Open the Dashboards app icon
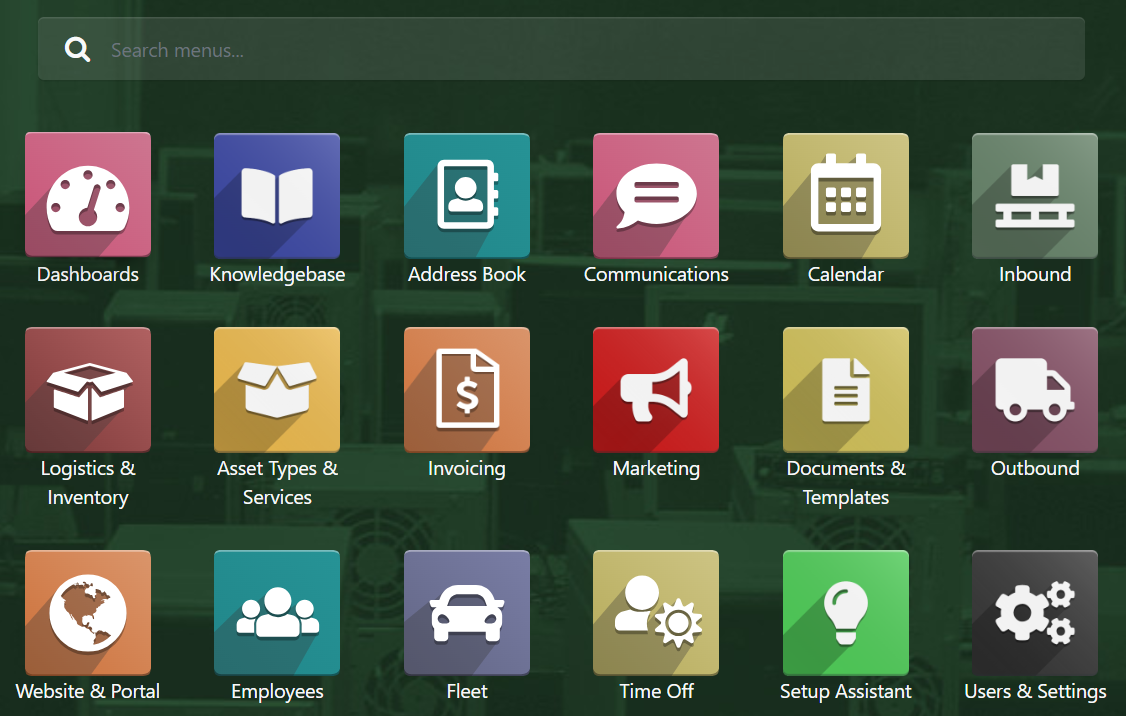Image resolution: width=1126 pixels, height=716 pixels. (88, 195)
